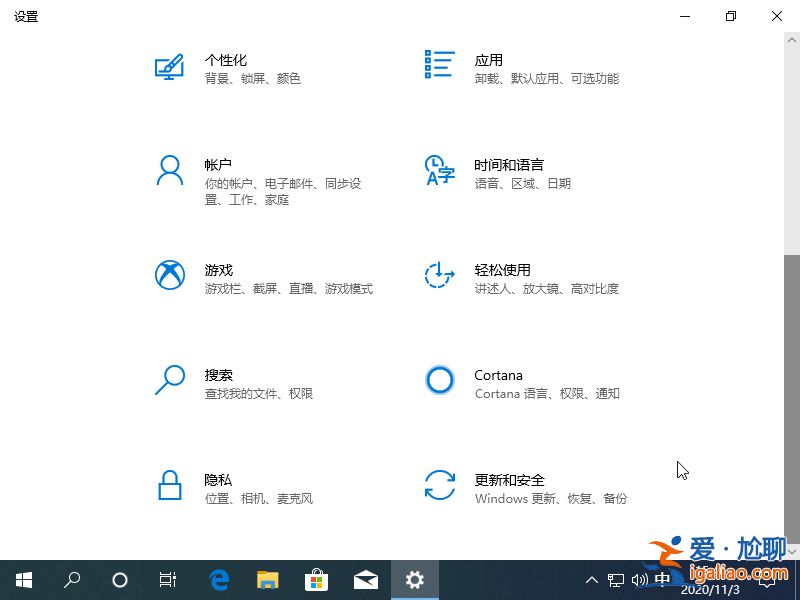This screenshot has height=600, width=800.
Task: Open Task View from the taskbar
Action: (x=168, y=580)
